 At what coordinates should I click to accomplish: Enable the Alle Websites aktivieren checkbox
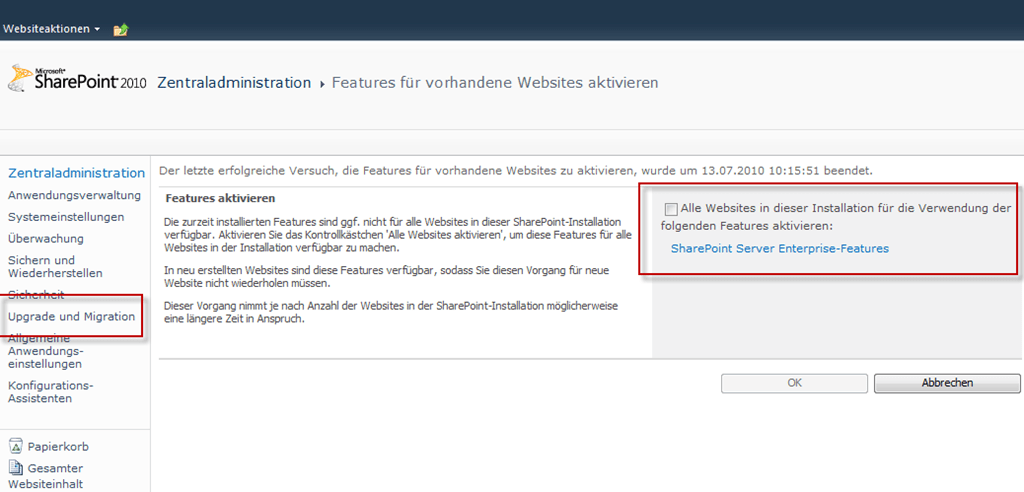pos(671,209)
